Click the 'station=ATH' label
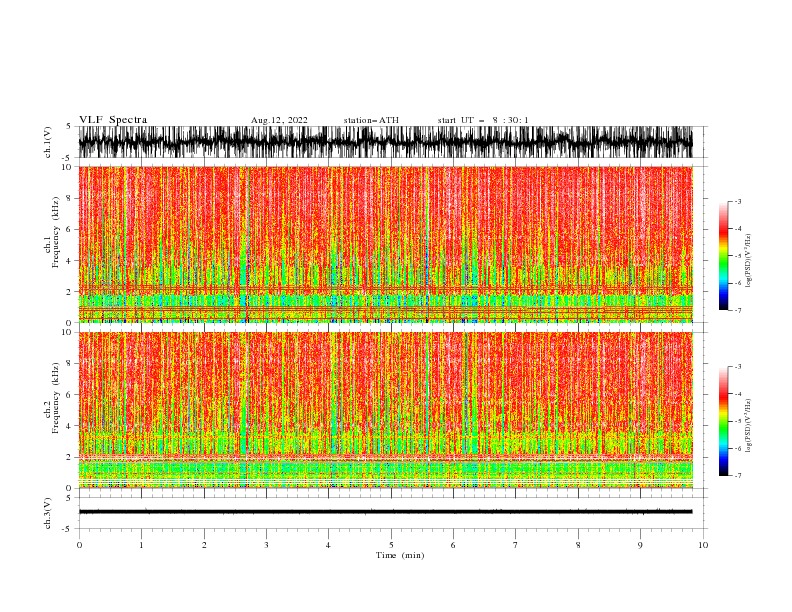Viewport: 792px width, 612px height. coord(371,120)
